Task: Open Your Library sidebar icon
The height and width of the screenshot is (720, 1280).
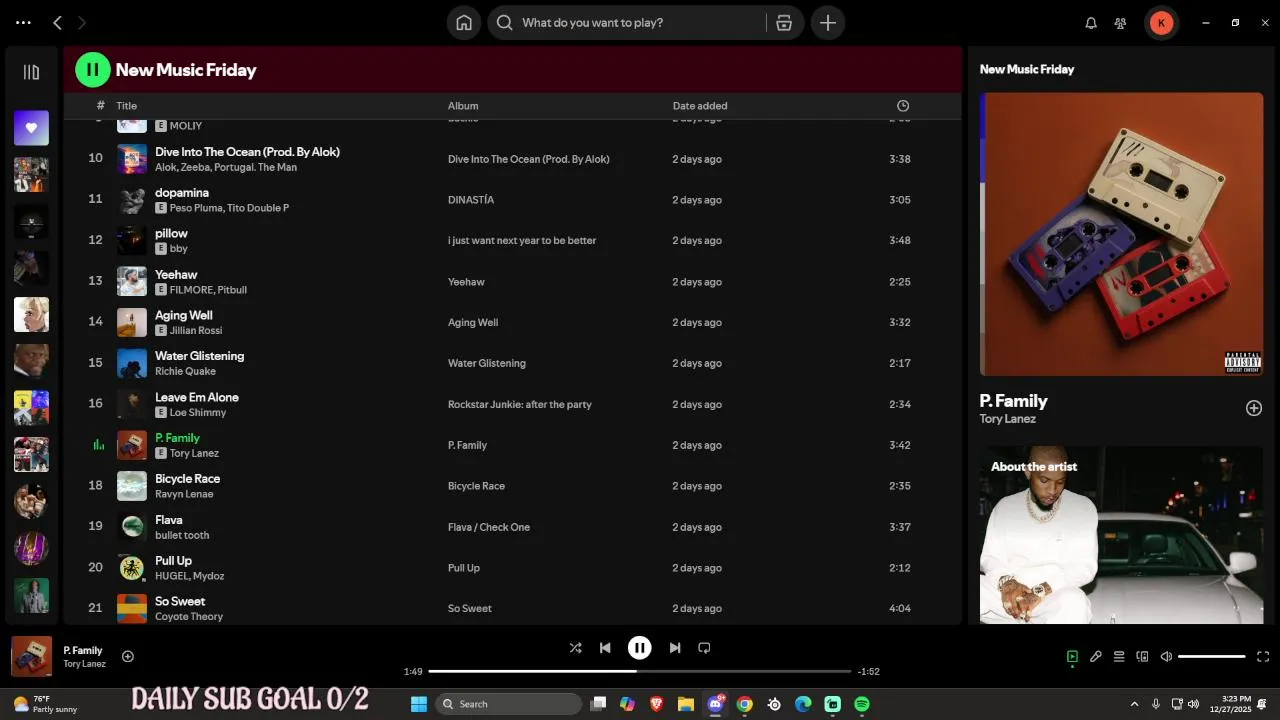Action: 31,72
